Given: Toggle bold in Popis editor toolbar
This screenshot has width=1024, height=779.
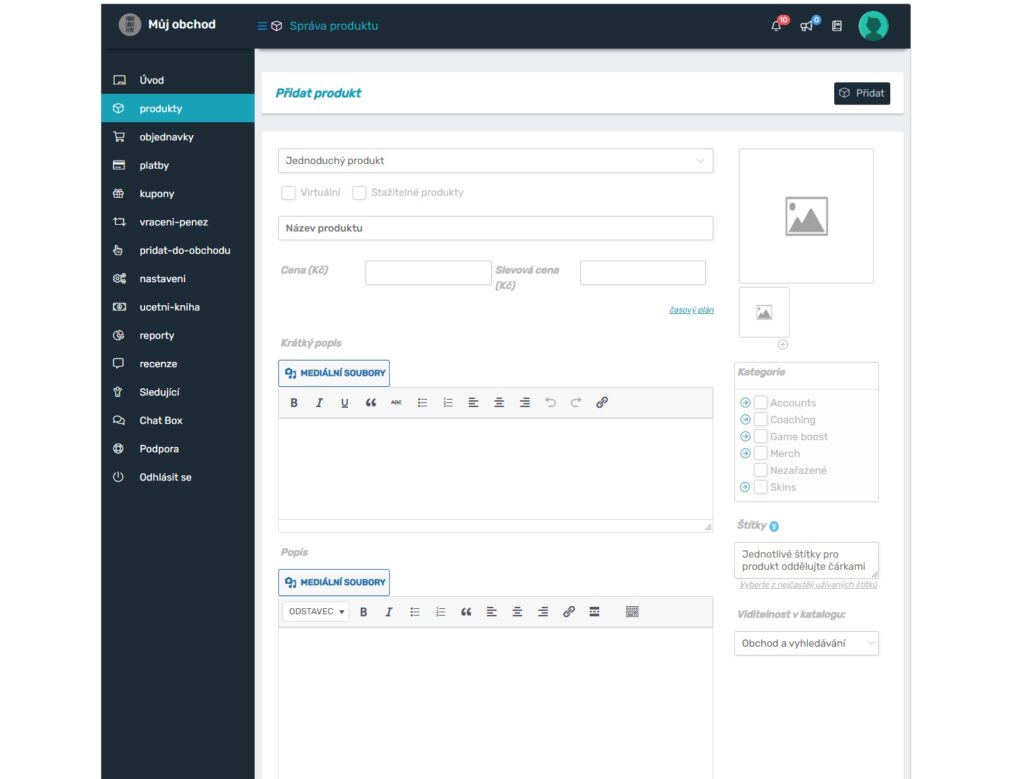Looking at the screenshot, I should pos(364,612).
